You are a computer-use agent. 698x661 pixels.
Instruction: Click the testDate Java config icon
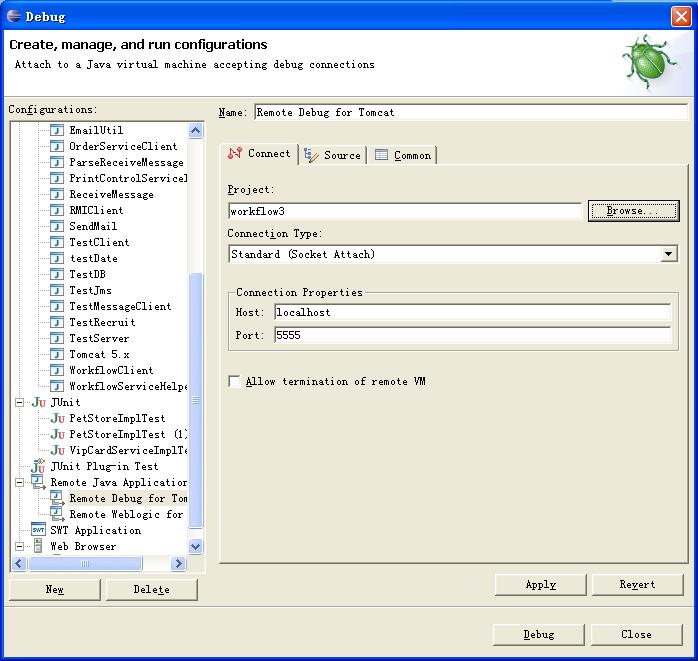click(57, 258)
